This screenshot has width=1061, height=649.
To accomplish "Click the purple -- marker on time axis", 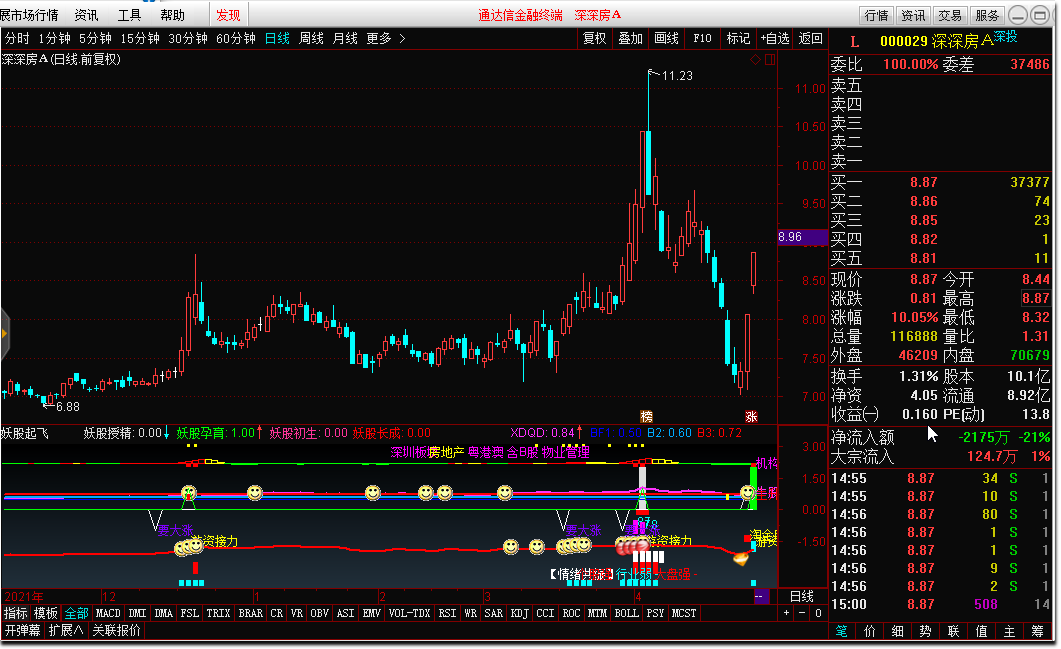I will (761, 596).
